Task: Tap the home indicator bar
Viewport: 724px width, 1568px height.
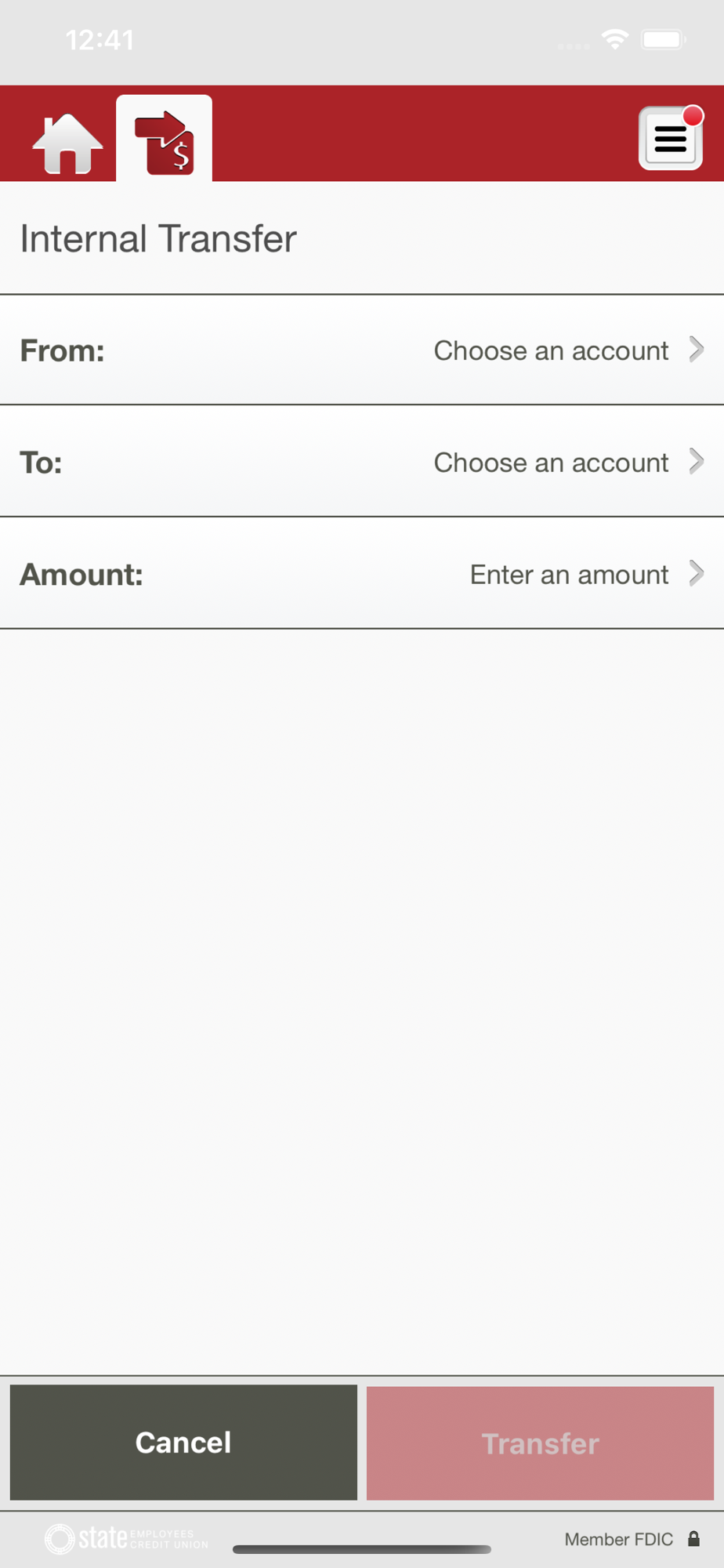Action: click(362, 1549)
